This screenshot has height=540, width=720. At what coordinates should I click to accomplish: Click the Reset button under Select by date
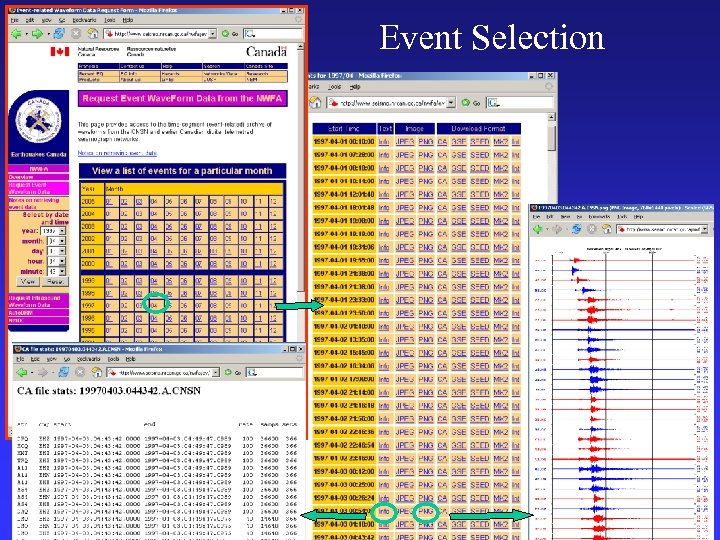(55, 281)
